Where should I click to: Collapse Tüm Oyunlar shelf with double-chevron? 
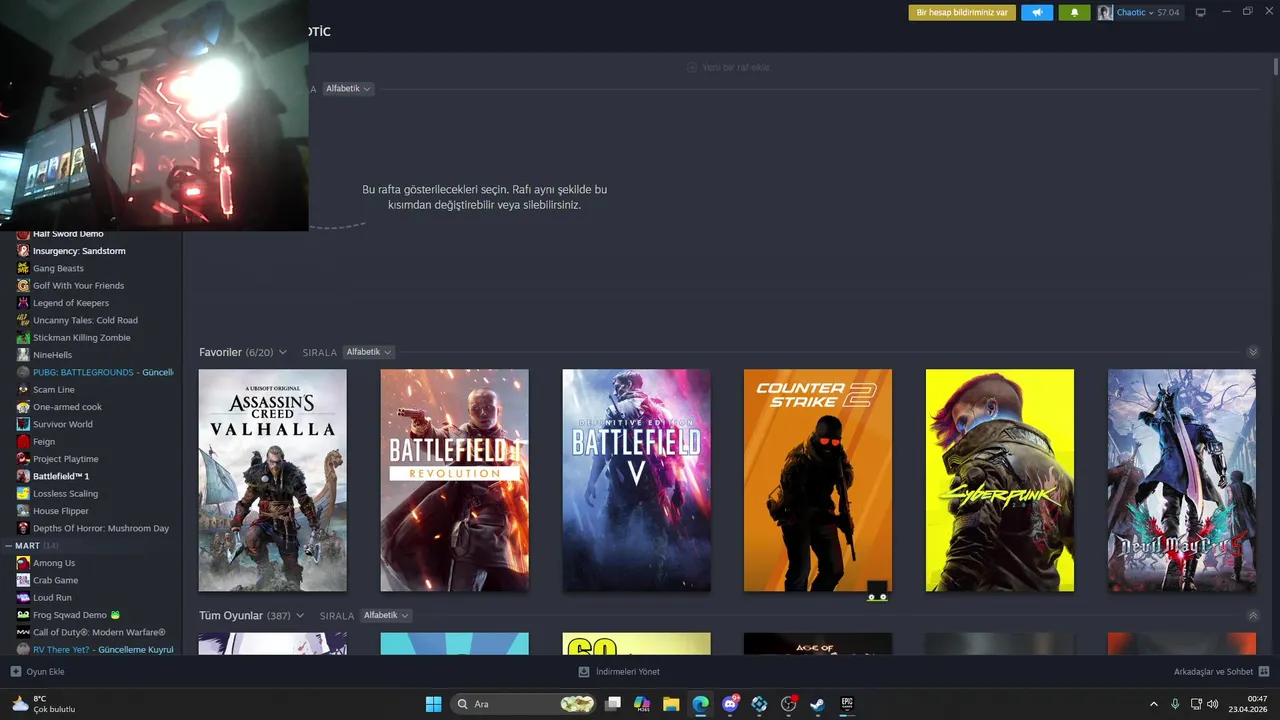pos(1253,615)
